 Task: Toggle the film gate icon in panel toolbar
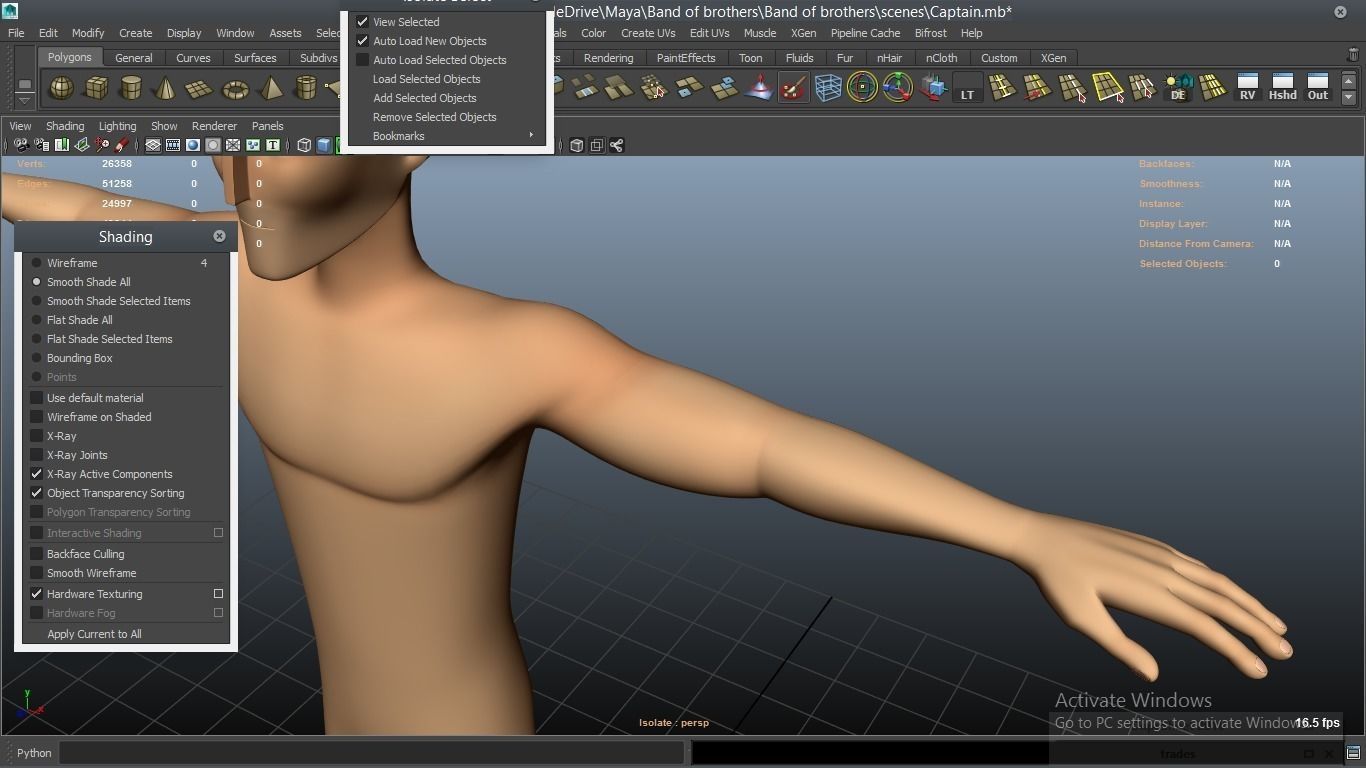173,145
